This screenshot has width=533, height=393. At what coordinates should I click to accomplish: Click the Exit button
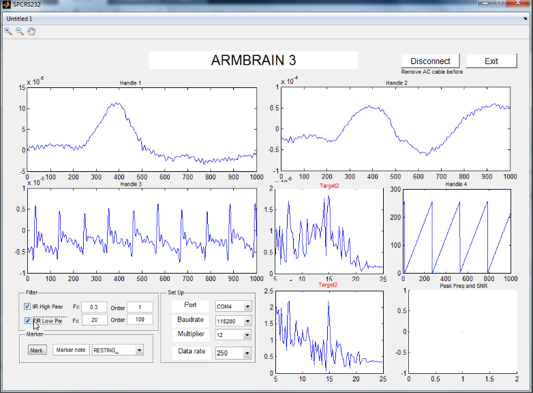[x=492, y=61]
